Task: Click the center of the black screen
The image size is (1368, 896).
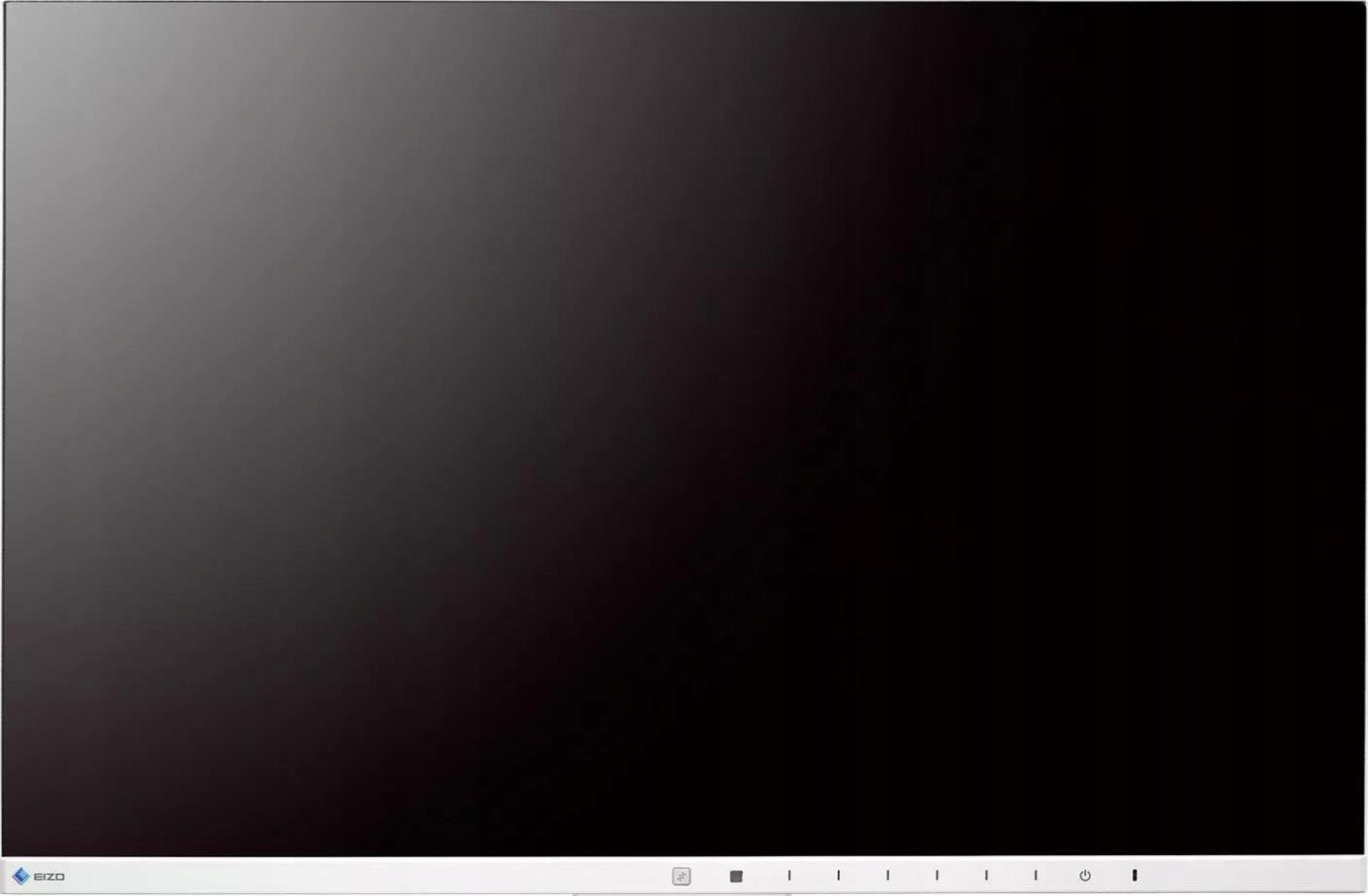Action: [684, 430]
